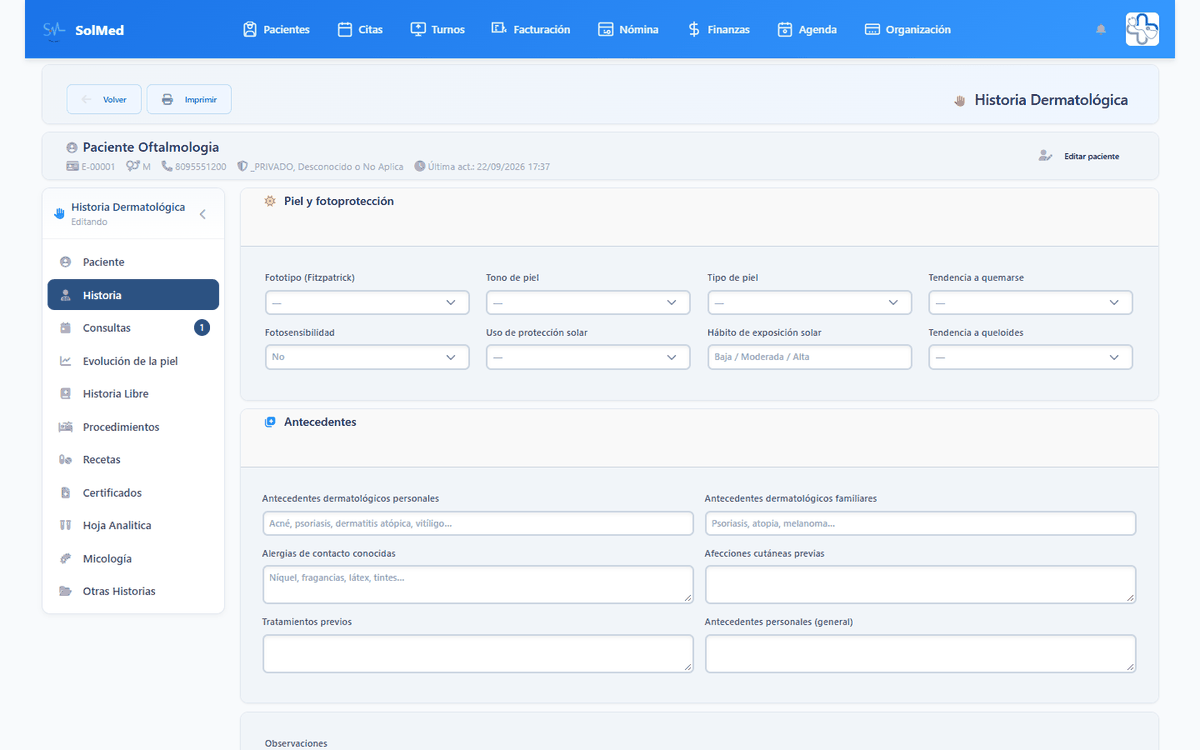Click the SolMed logo icon

pos(54,30)
